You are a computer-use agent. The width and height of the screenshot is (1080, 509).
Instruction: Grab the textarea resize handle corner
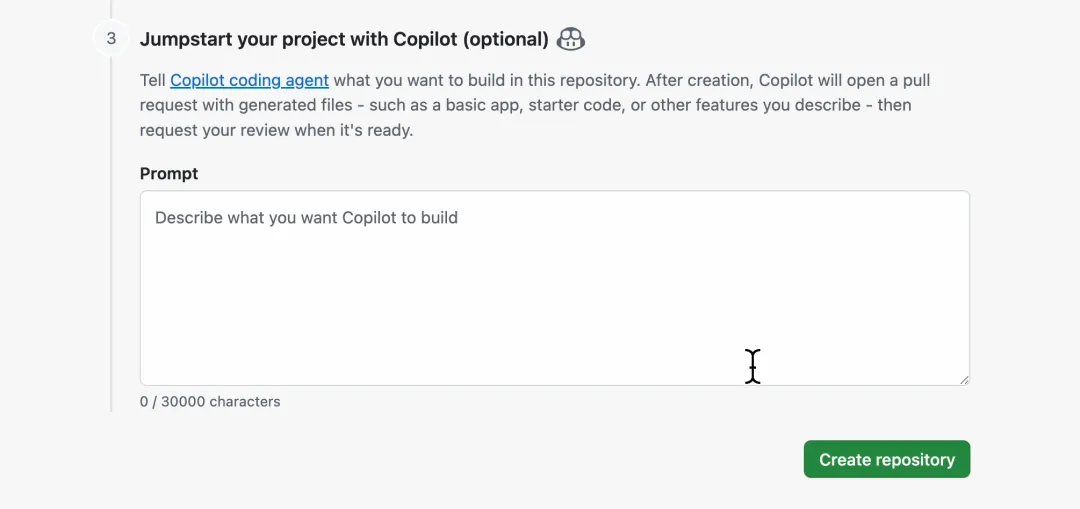coord(964,380)
